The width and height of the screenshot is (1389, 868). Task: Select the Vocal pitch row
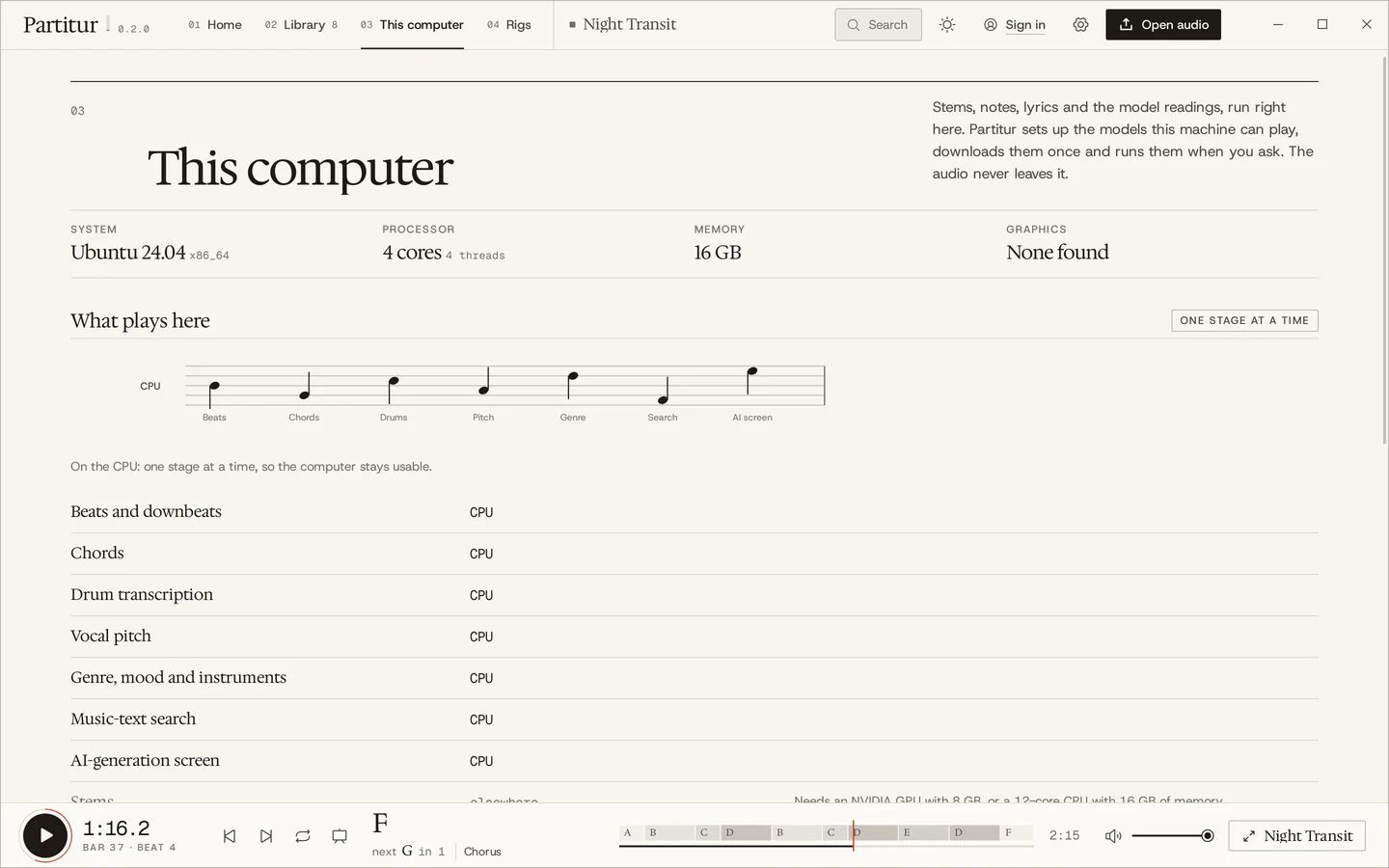[694, 637]
